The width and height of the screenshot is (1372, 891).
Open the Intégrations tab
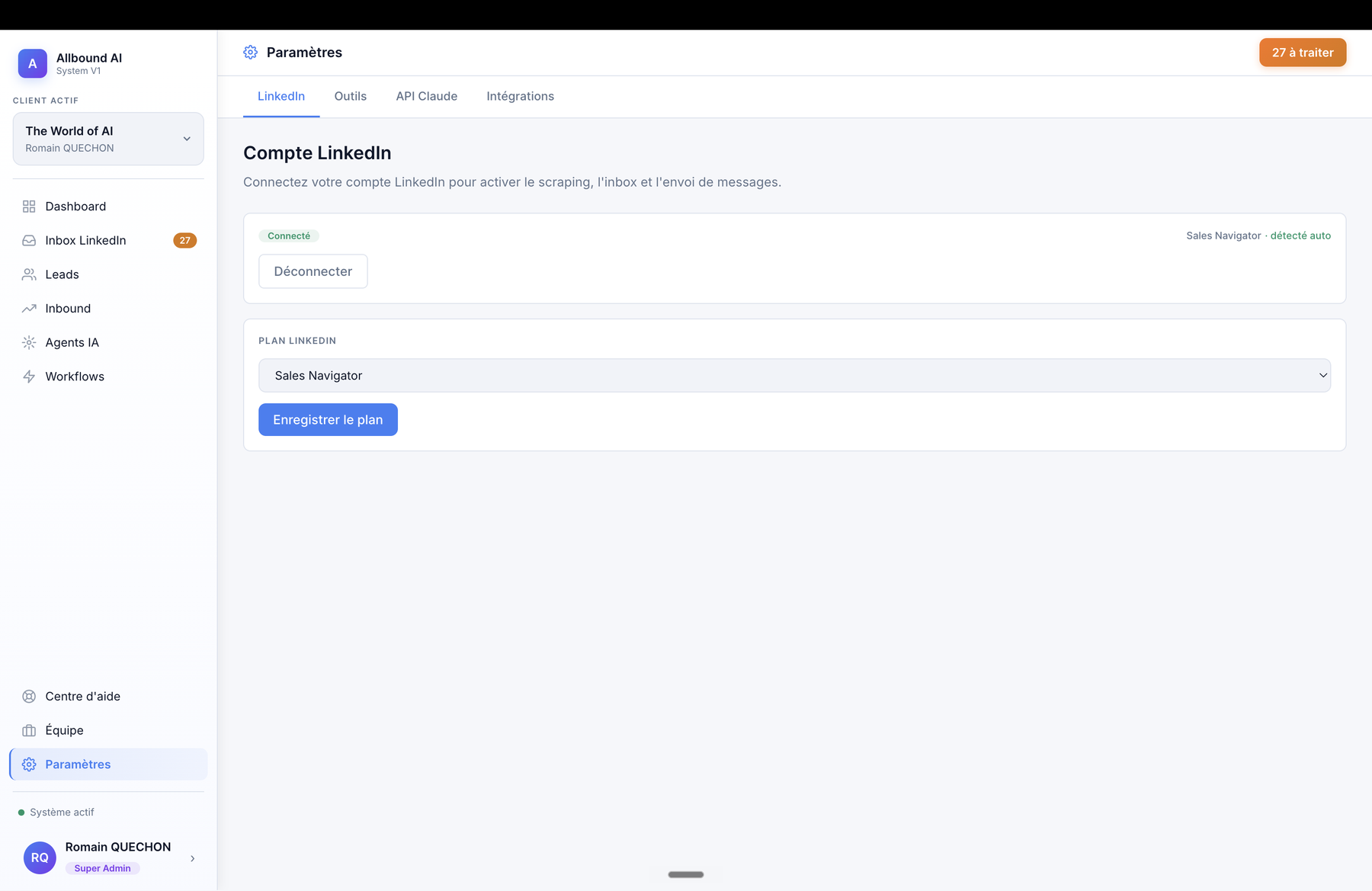coord(521,96)
